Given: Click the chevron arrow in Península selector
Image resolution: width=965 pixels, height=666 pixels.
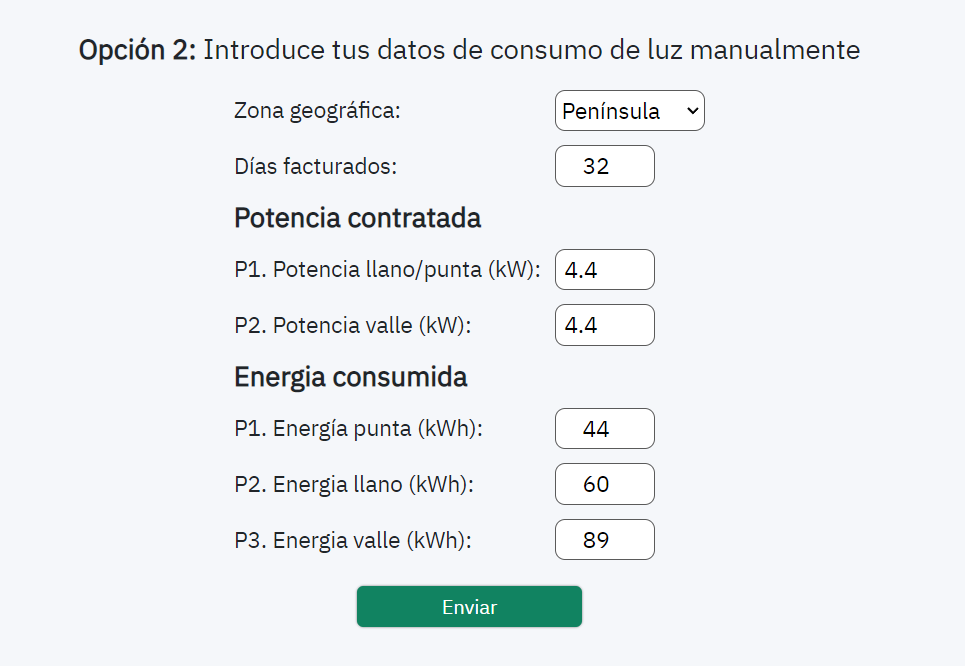Looking at the screenshot, I should tap(692, 111).
